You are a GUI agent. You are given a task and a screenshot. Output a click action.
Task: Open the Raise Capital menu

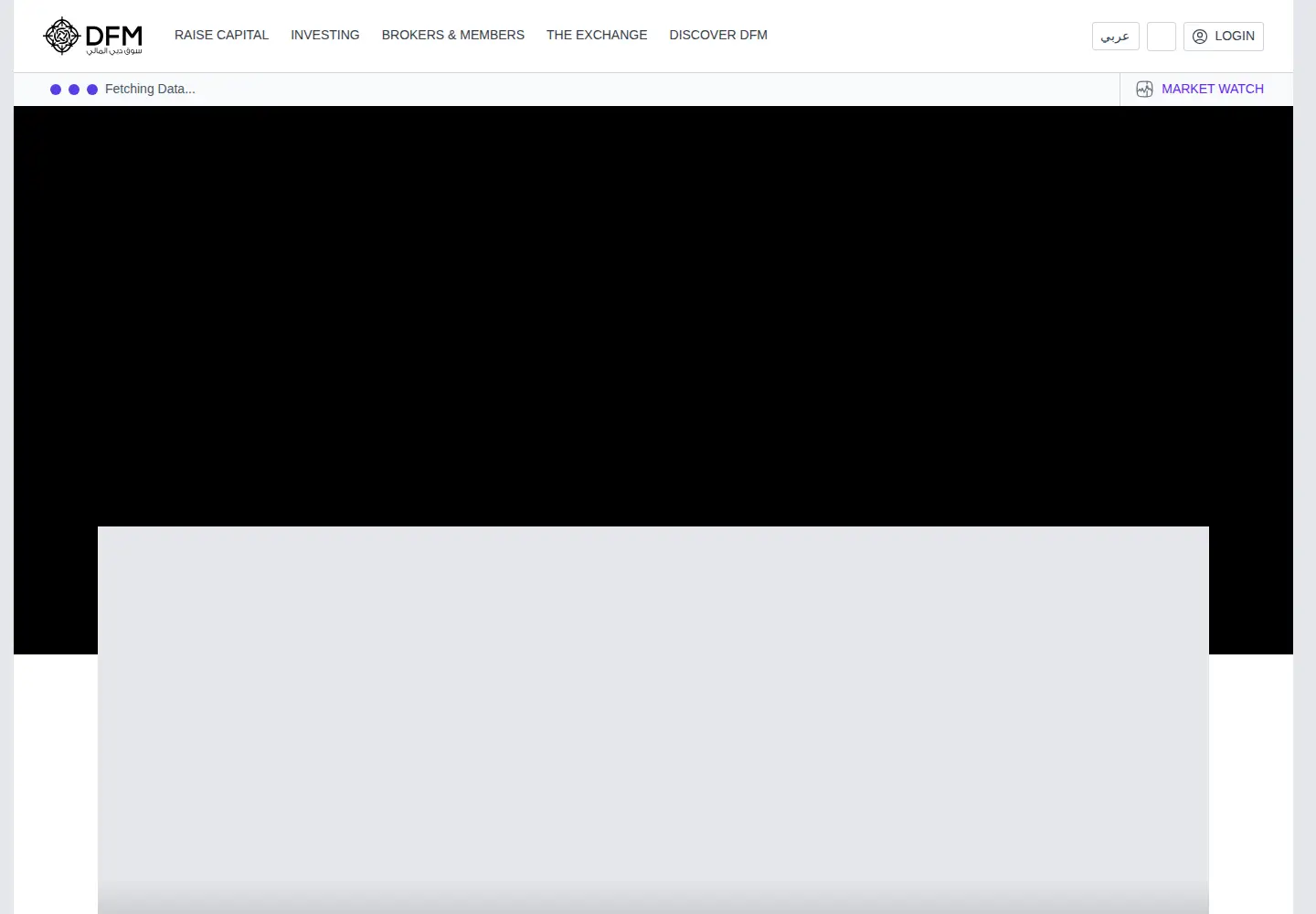pos(221,35)
